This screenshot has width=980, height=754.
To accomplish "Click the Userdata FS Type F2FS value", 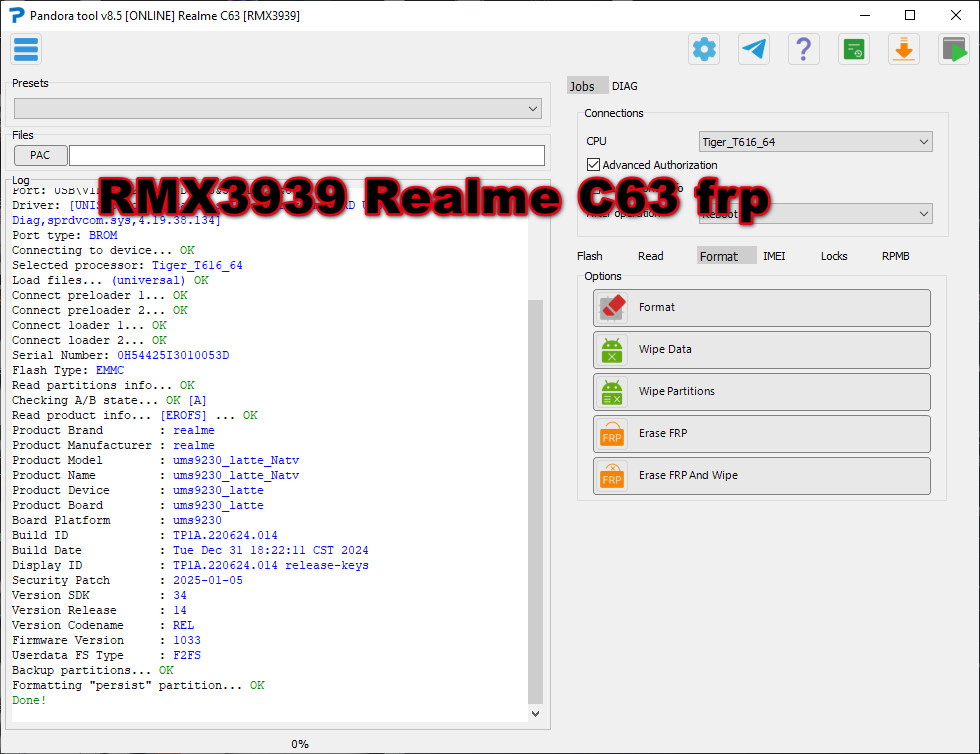I will [187, 655].
